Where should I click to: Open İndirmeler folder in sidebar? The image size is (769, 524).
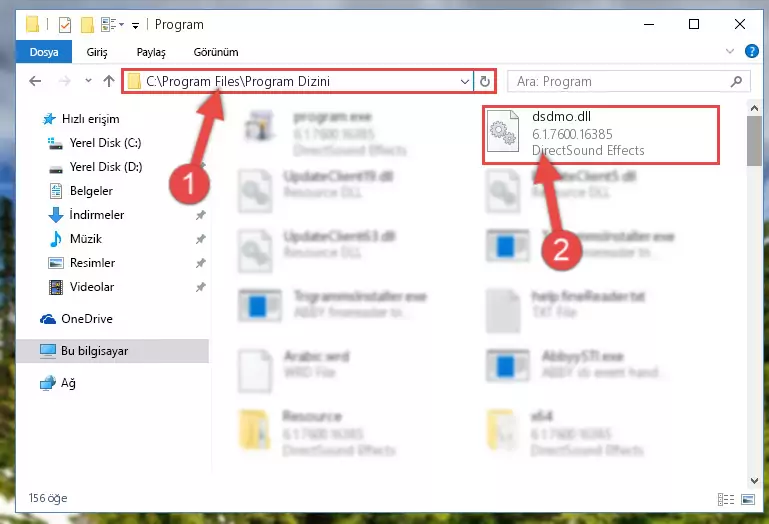pos(87,215)
